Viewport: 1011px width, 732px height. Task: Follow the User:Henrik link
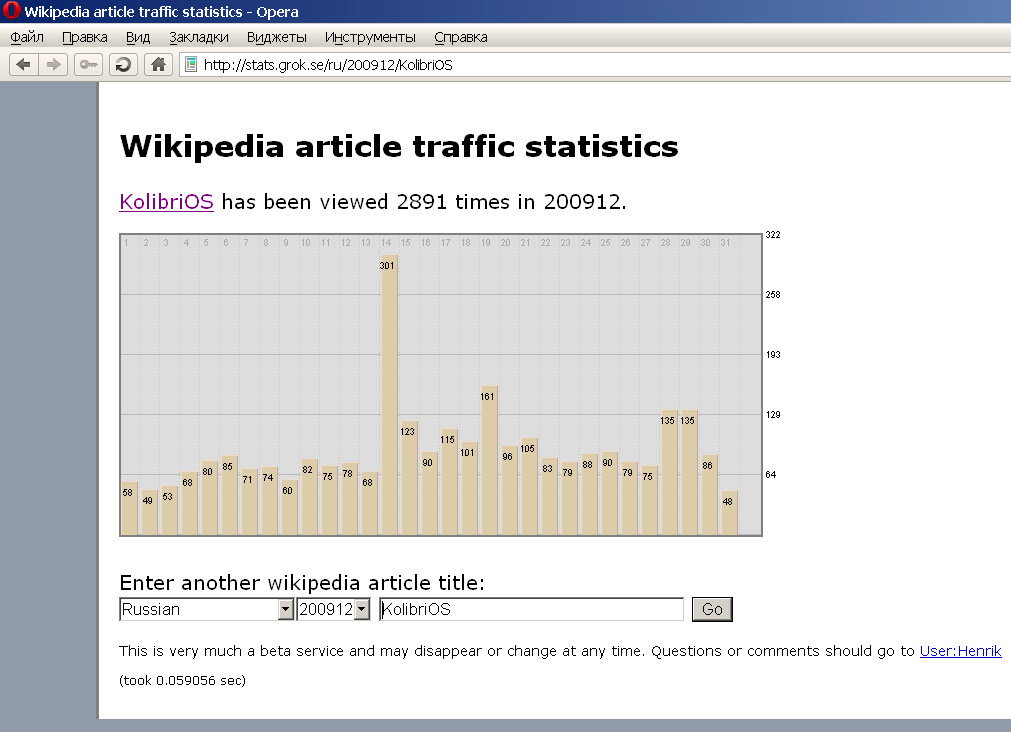(960, 651)
